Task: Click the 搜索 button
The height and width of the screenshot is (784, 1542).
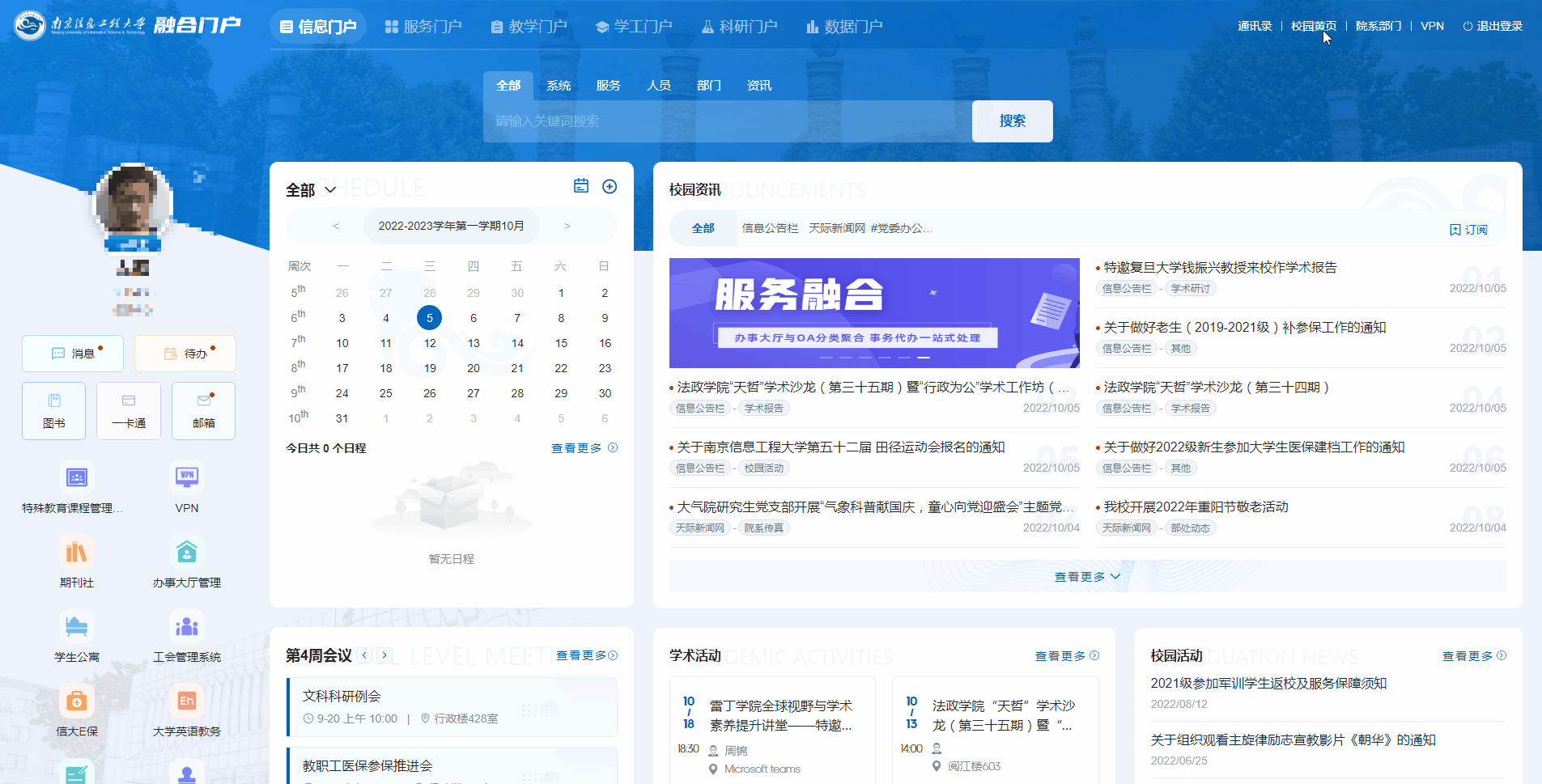Action: [1012, 121]
